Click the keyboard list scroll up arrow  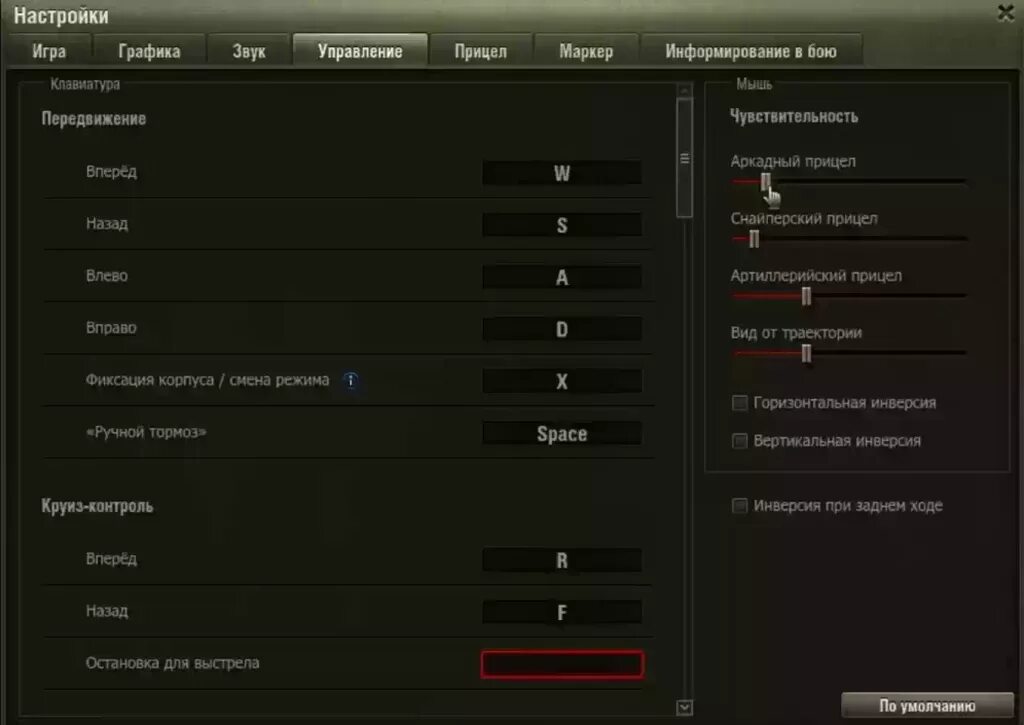[x=684, y=90]
